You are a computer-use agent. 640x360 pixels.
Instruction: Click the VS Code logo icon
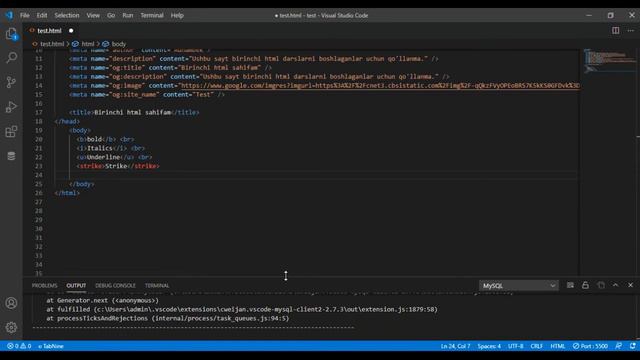(x=9, y=15)
